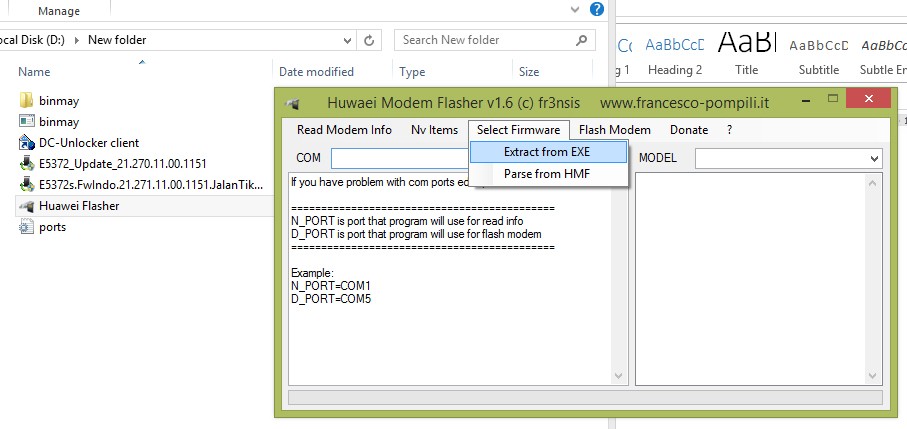Sort files by the Name column
This screenshot has width=907, height=429.
[x=34, y=72]
